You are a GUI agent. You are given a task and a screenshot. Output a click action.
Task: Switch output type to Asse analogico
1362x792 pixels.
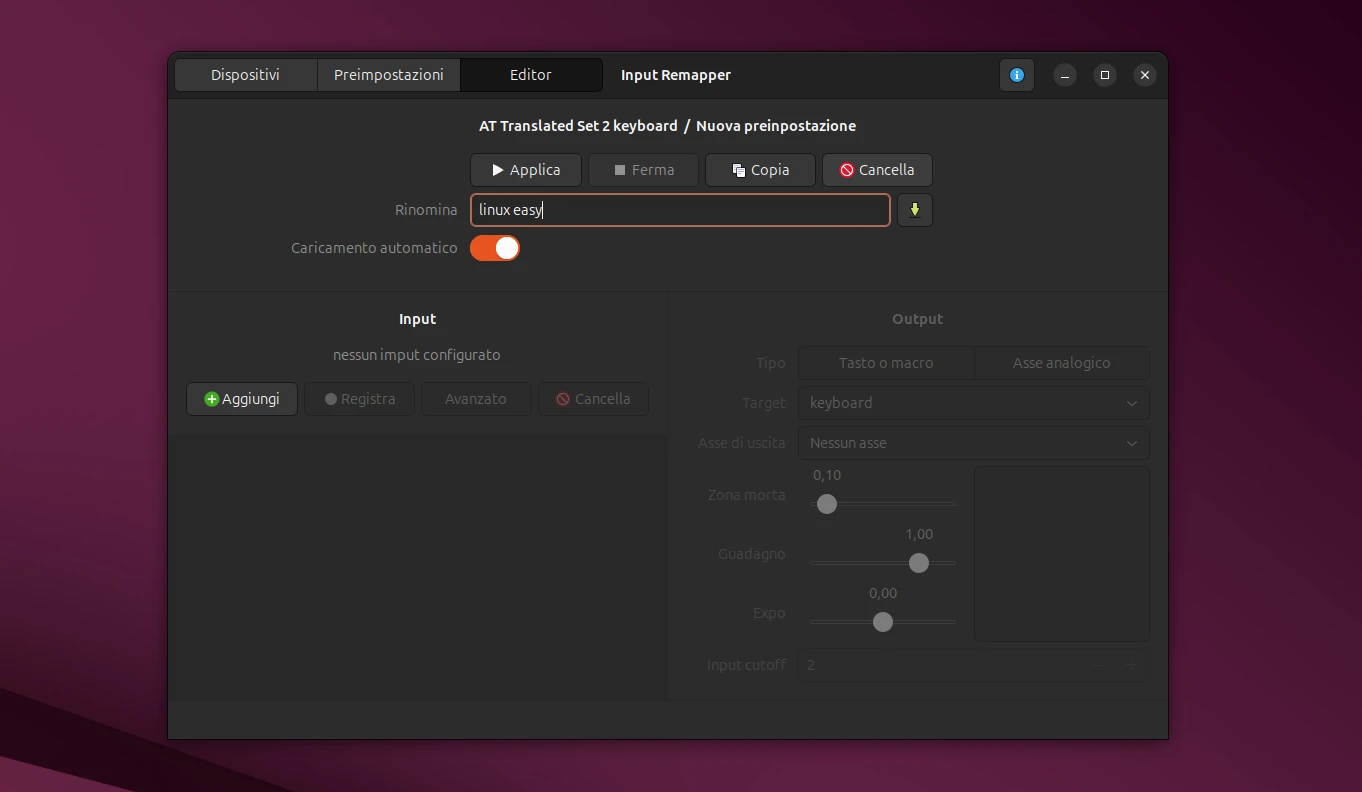coord(1061,363)
